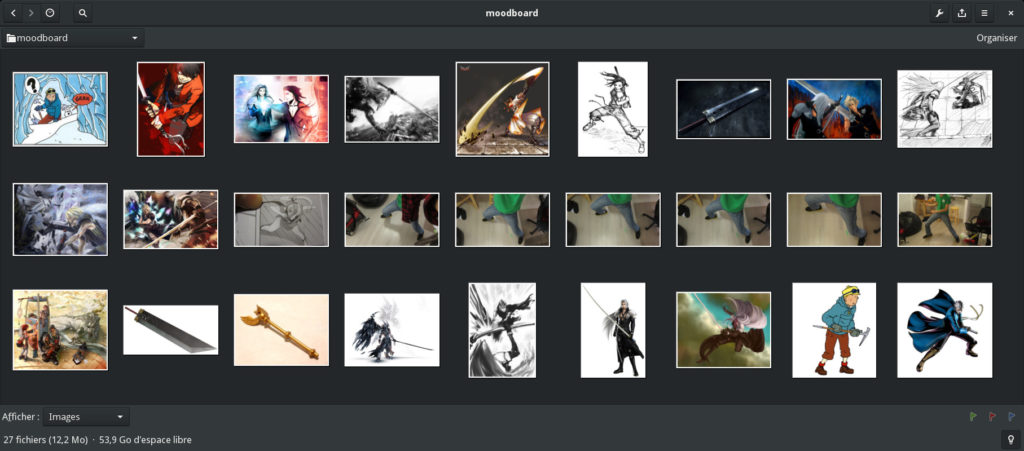Select the golden sword slash thumbnail
This screenshot has width=1024, height=451.
point(502,109)
